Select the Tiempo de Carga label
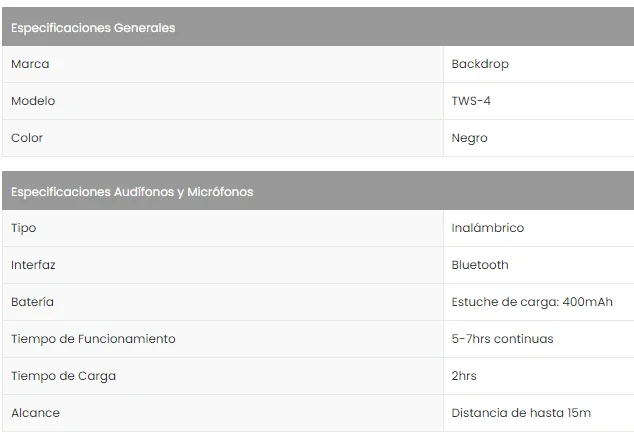 click(x=63, y=376)
